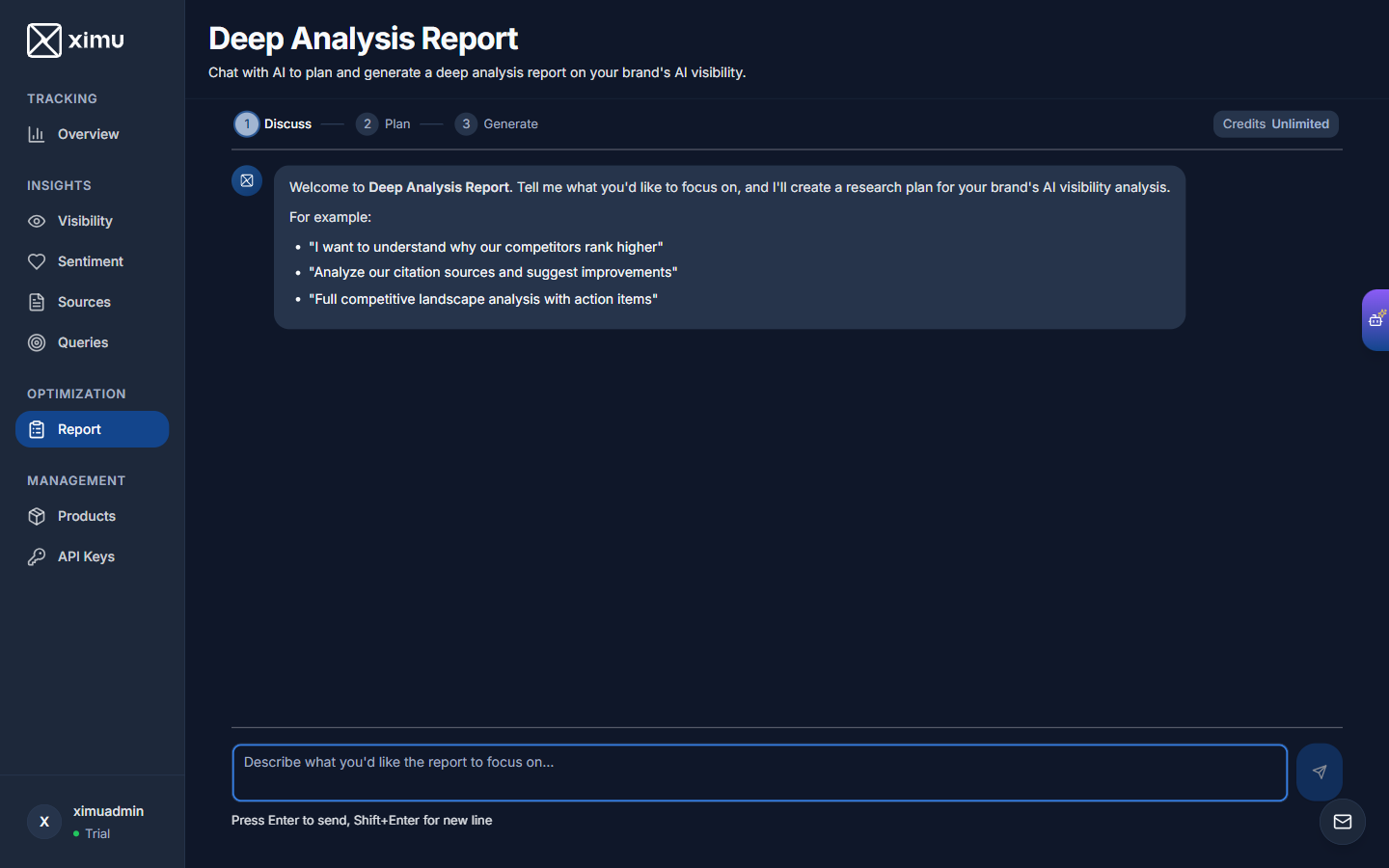The height and width of the screenshot is (868, 1389).
Task: Open the API Keys page
Action: [92, 556]
